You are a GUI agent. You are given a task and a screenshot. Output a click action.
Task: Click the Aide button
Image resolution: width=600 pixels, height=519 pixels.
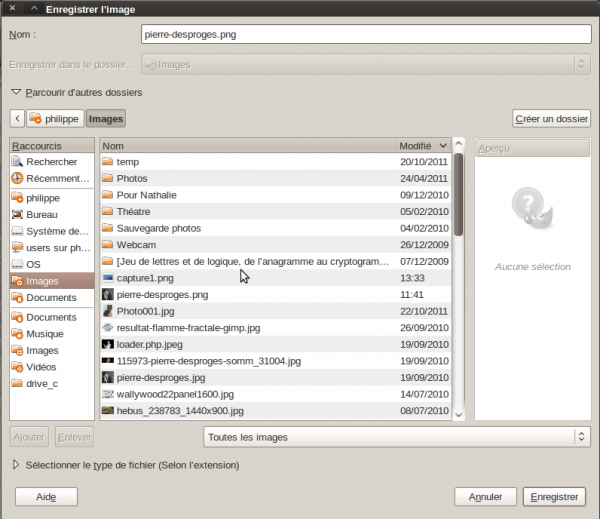point(46,497)
